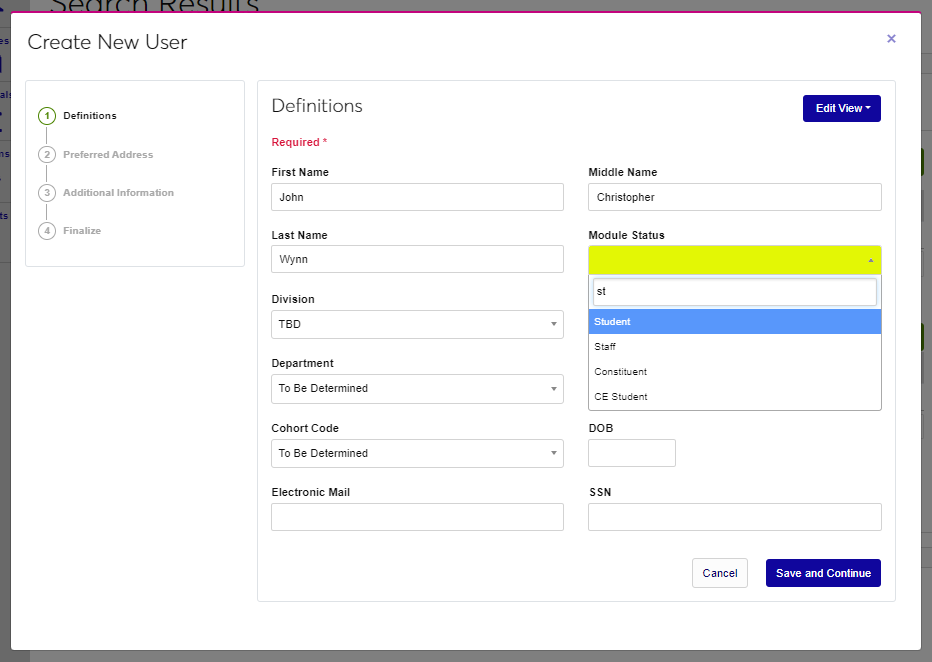
Task: Click step 2 Preferred Address circle icon
Action: 47,155
